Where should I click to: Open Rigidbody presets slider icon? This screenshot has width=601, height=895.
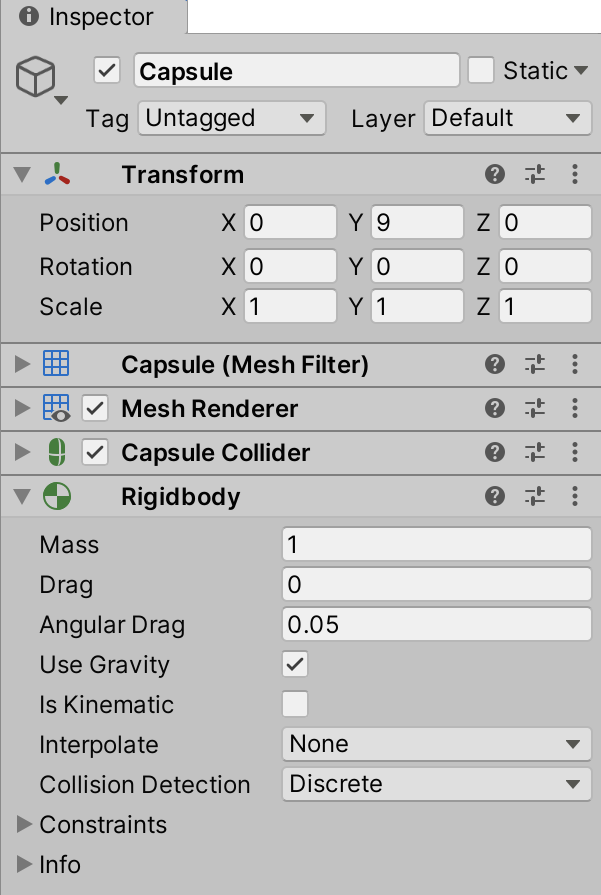click(535, 497)
